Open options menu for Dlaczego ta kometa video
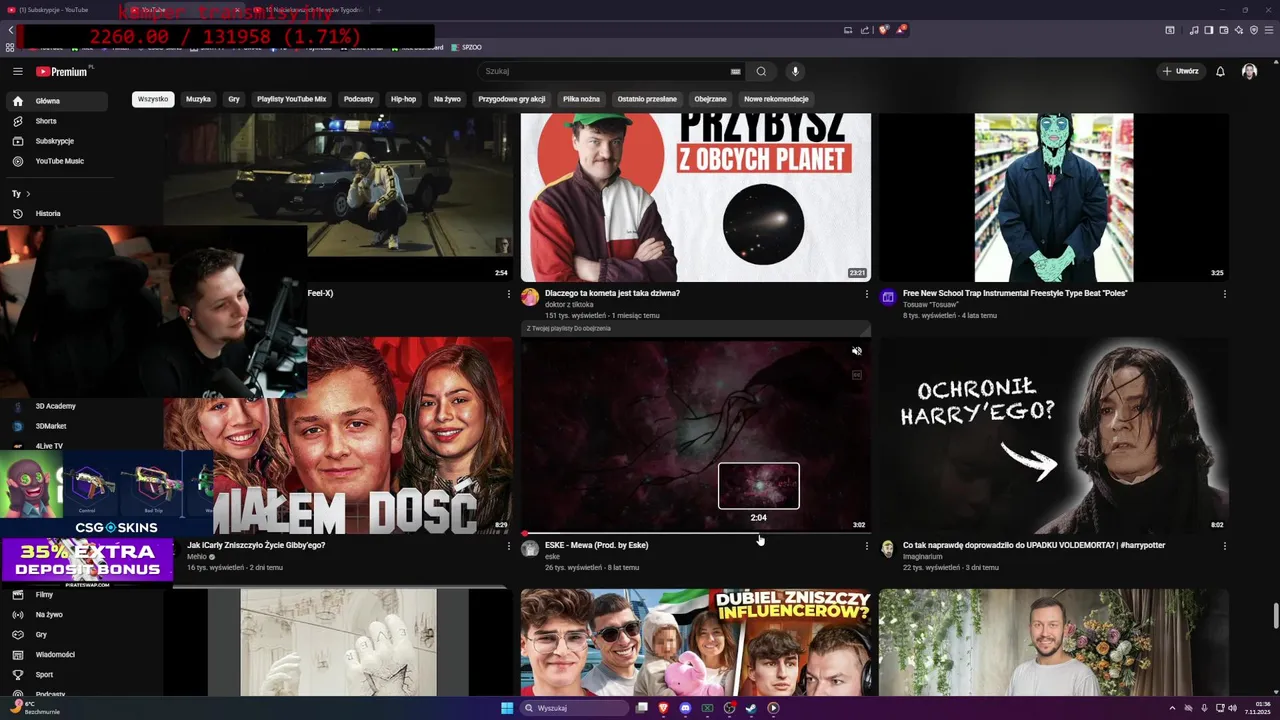Image resolution: width=1280 pixels, height=720 pixels. tap(867, 294)
